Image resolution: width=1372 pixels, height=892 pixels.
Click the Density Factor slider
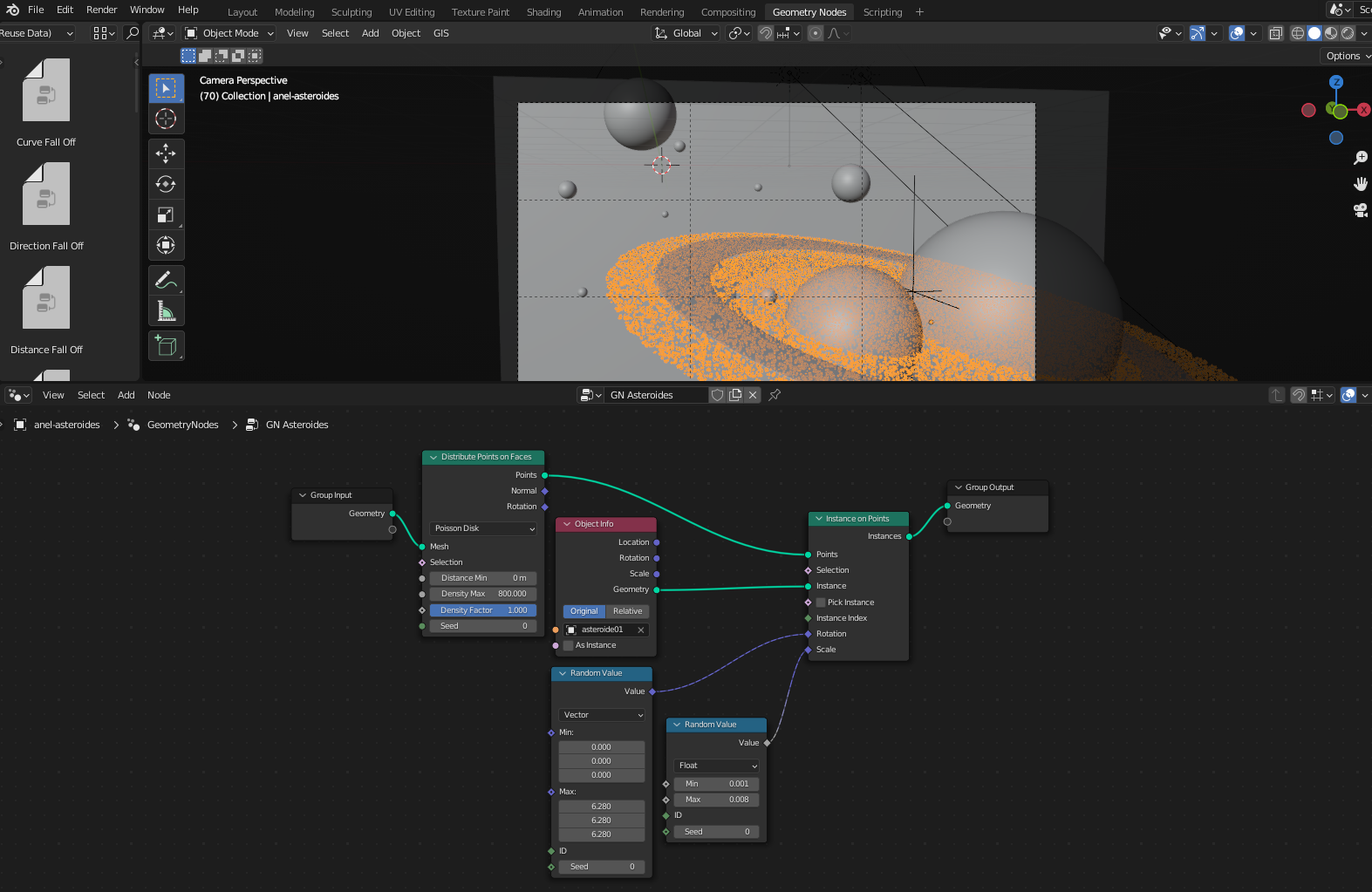(483, 610)
